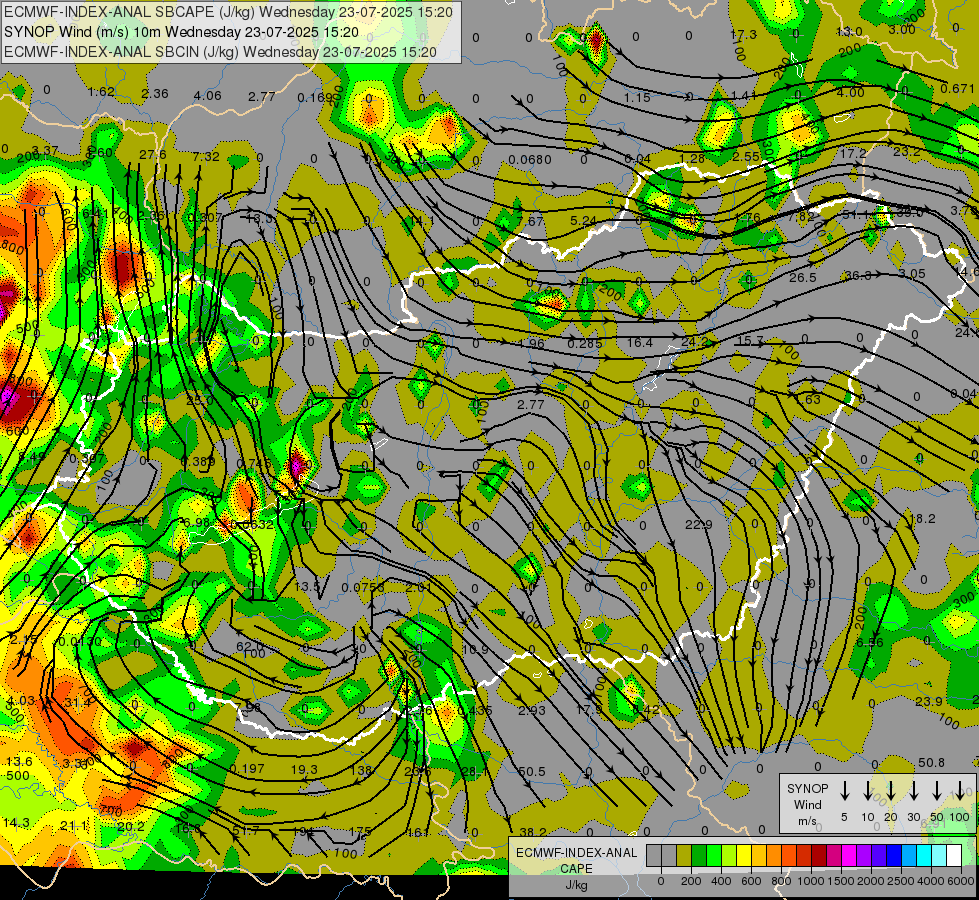
Task: Click the map value 0.0756
Action: pyautogui.click(x=363, y=587)
